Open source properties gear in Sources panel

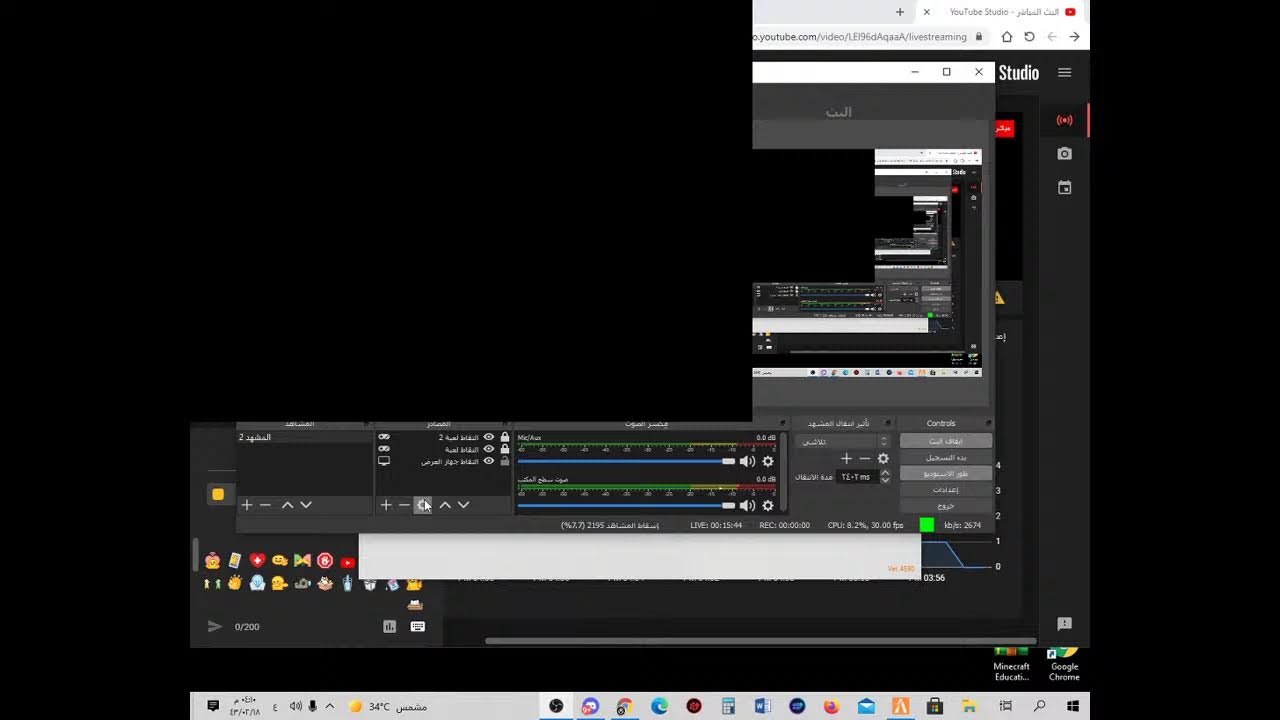click(422, 505)
